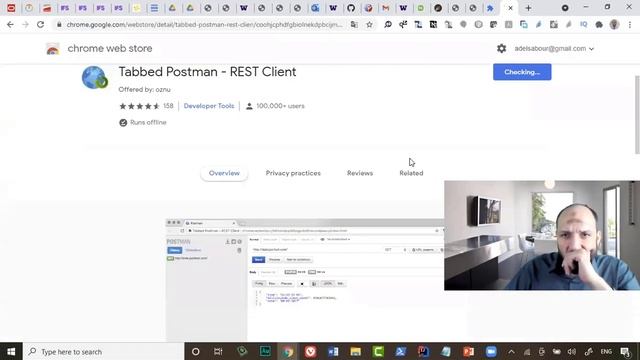Switch to the Gmail tab
Image resolution: width=640 pixels, height=360 pixels.
[x=386, y=8]
